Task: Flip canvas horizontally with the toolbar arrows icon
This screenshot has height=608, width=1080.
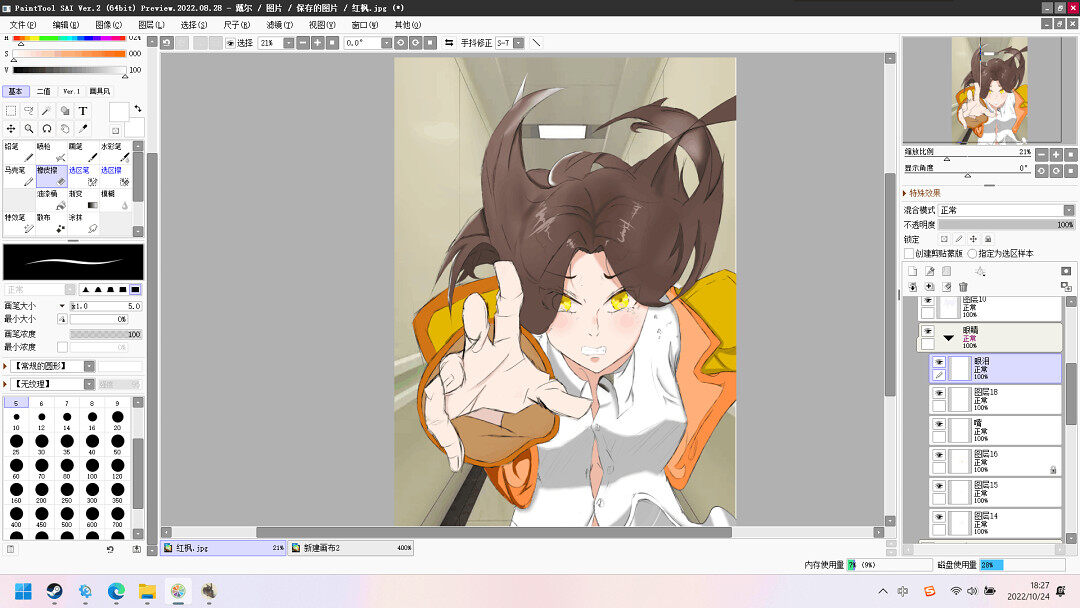Action: click(449, 43)
